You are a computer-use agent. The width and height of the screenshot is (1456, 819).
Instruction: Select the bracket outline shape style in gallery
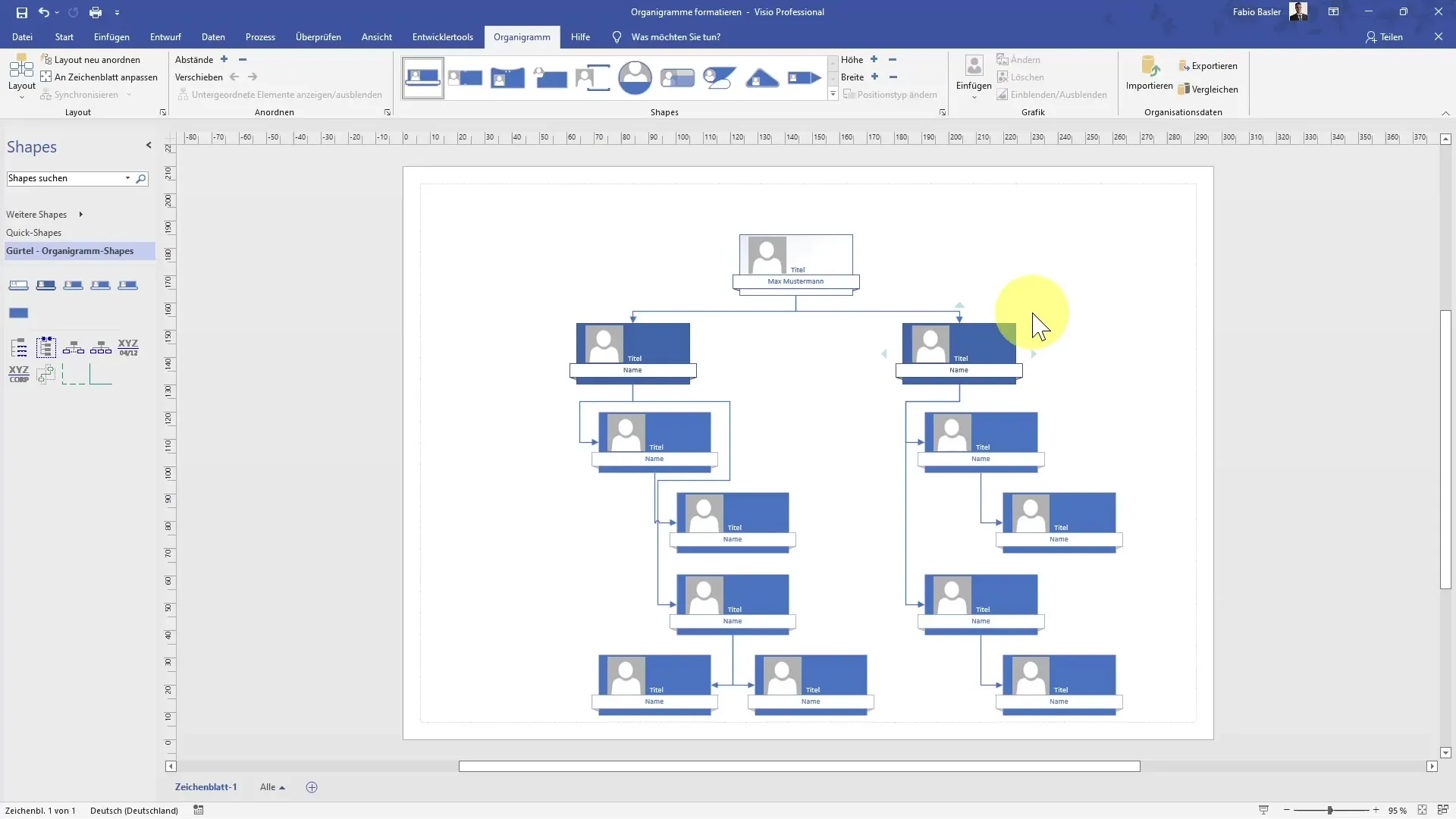592,77
